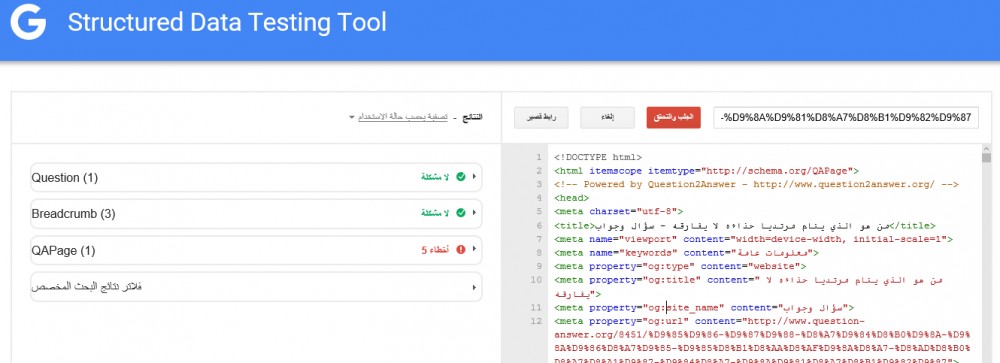Click line number 12 in code gutter

pyautogui.click(x=536, y=321)
